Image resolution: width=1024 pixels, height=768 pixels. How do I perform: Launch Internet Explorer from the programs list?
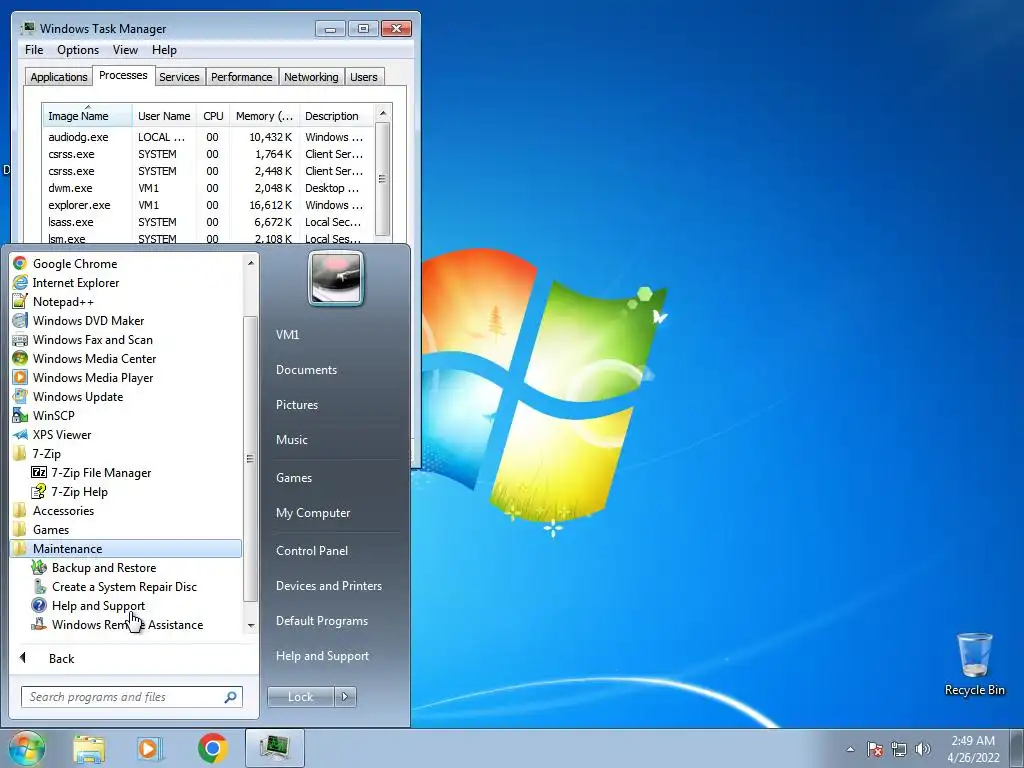coord(76,283)
